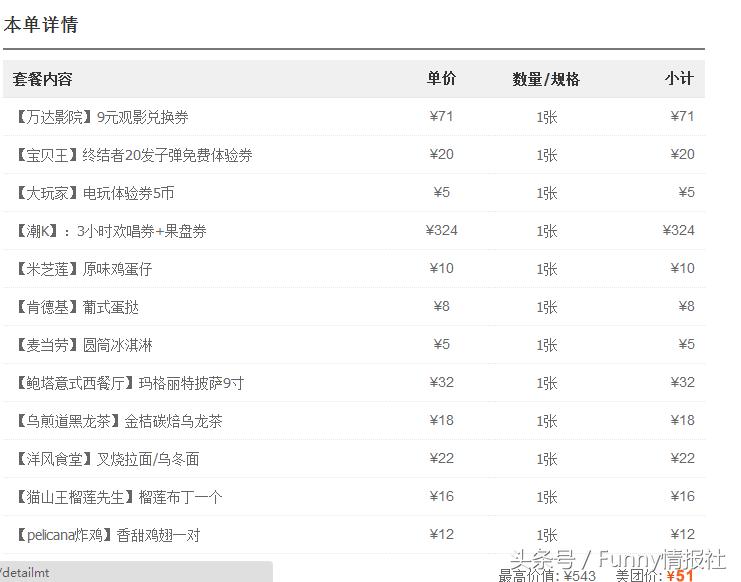Select the 【米芝莲】原味鸡蛋仔 item name
The image size is (741, 582).
[x=84, y=269]
